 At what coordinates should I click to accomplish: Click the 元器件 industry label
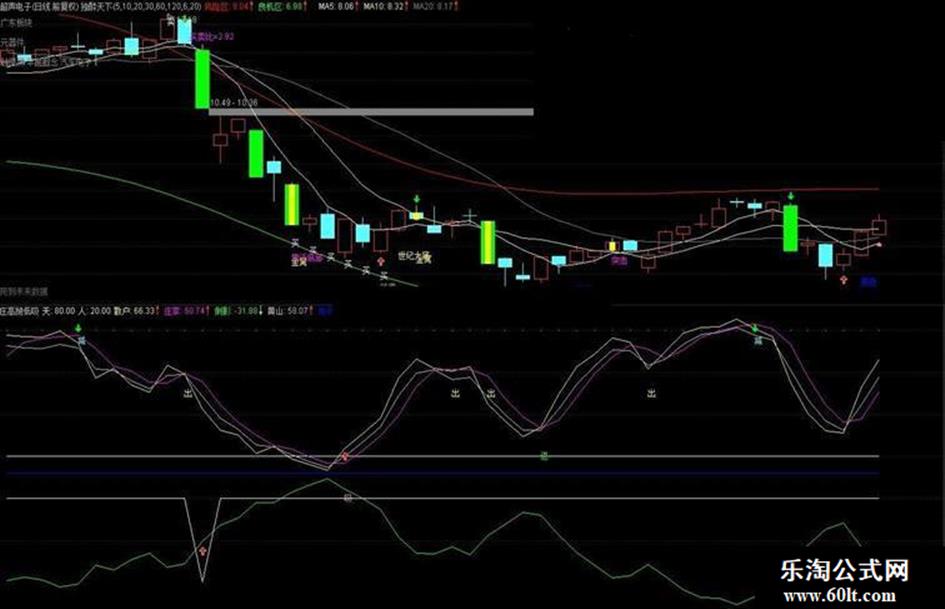pyautogui.click(x=12, y=42)
